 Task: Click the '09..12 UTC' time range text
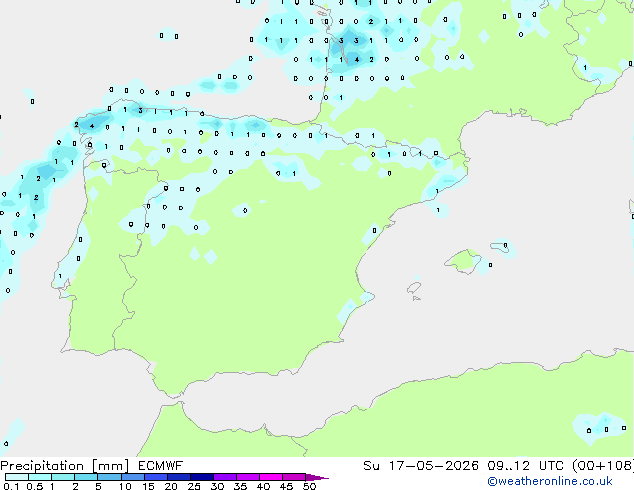(x=525, y=466)
